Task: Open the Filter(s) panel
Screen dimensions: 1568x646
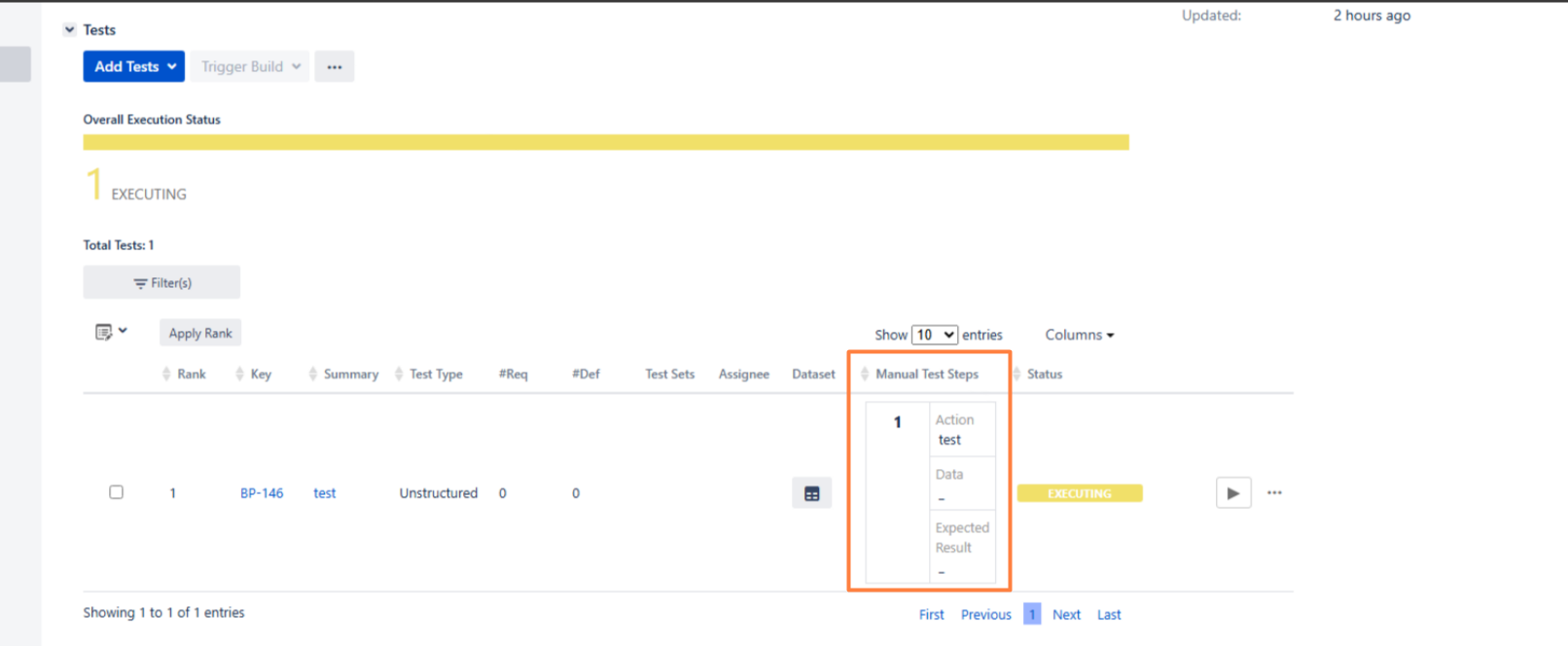Action: pyautogui.click(x=161, y=283)
